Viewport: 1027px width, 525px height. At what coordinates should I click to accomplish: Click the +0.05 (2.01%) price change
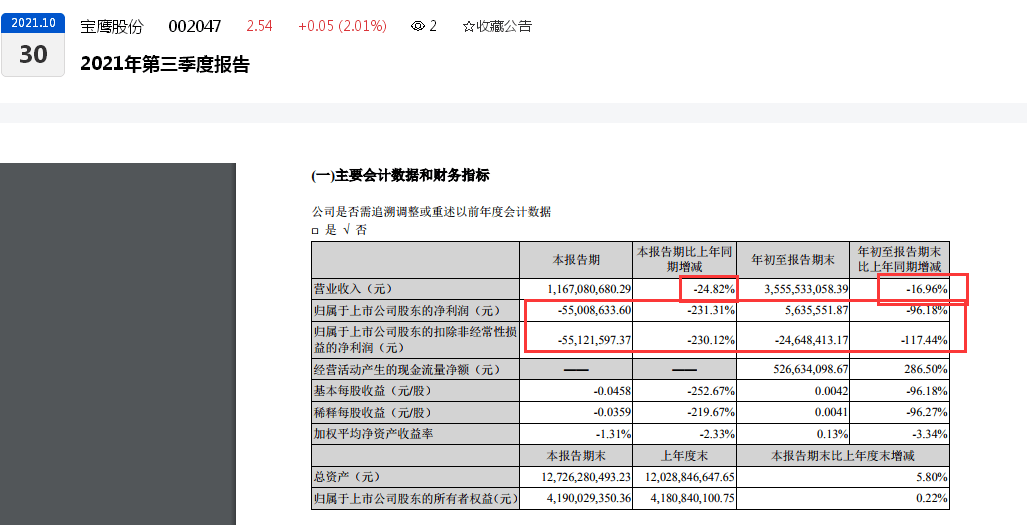[x=342, y=26]
